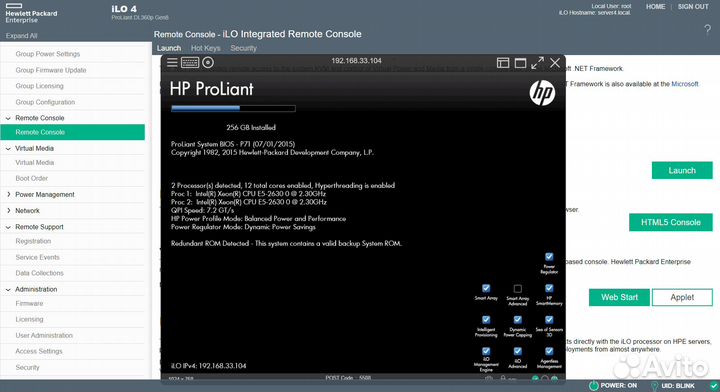Expand the Network sidebar section
Image resolution: width=720 pixels, height=392 pixels.
pyautogui.click(x=8, y=211)
